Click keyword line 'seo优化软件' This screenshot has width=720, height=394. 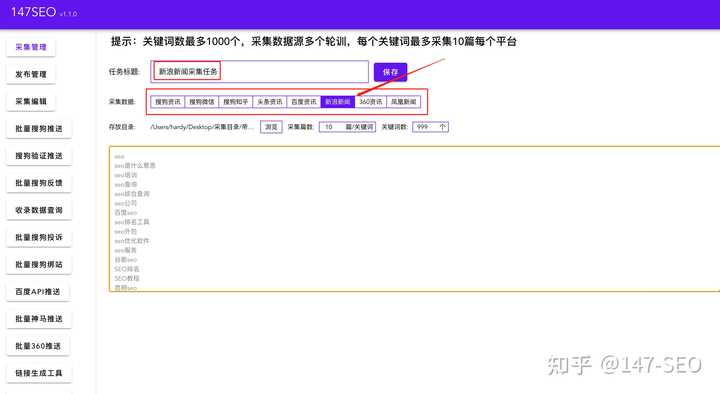pos(132,241)
